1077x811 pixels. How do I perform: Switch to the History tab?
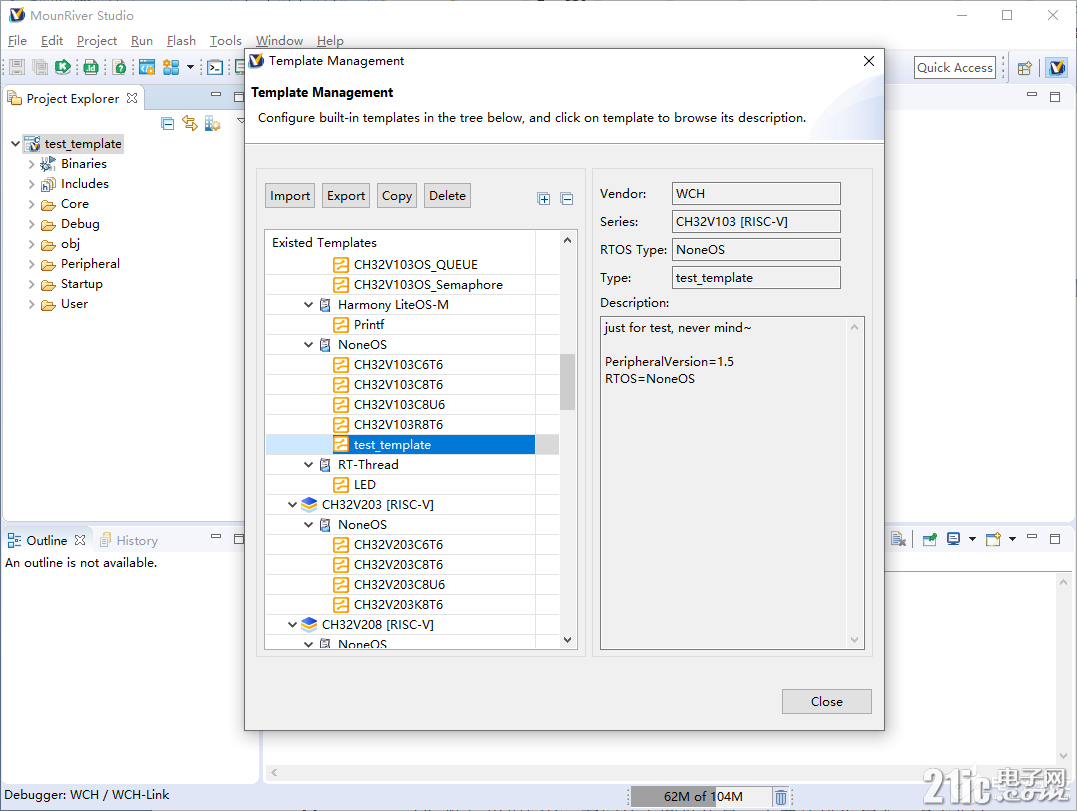click(129, 540)
